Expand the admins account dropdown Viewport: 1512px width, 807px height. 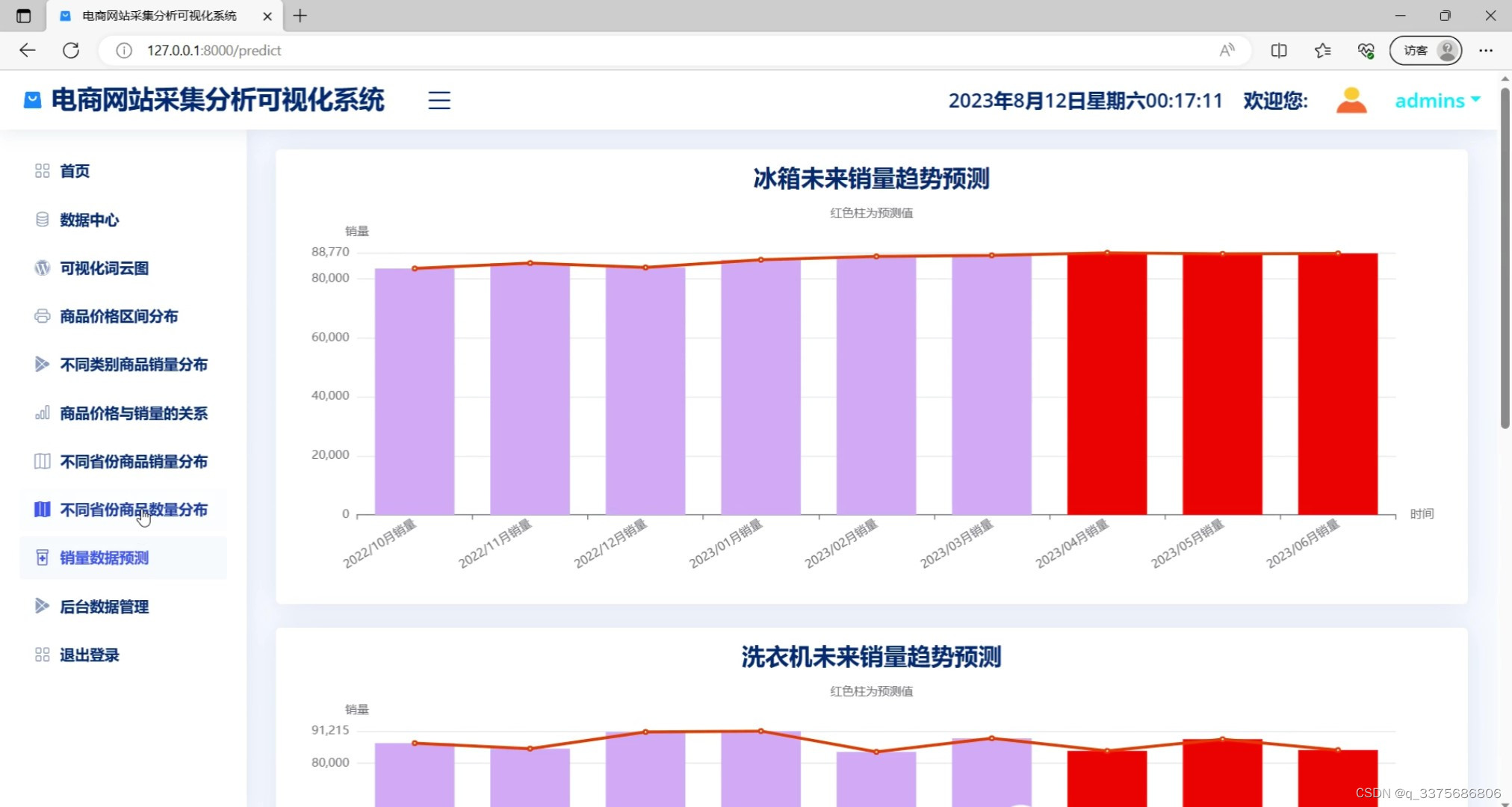click(1435, 99)
